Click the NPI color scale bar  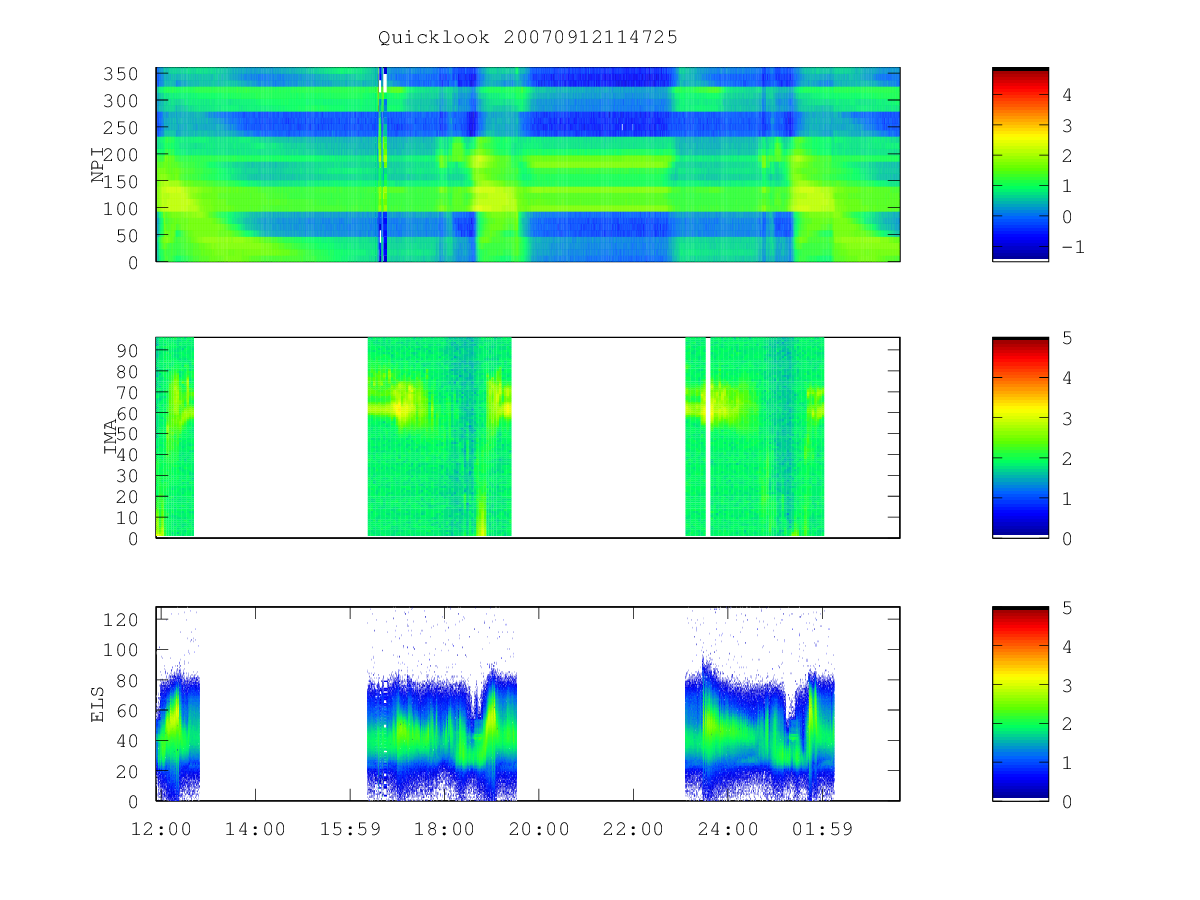(1020, 164)
